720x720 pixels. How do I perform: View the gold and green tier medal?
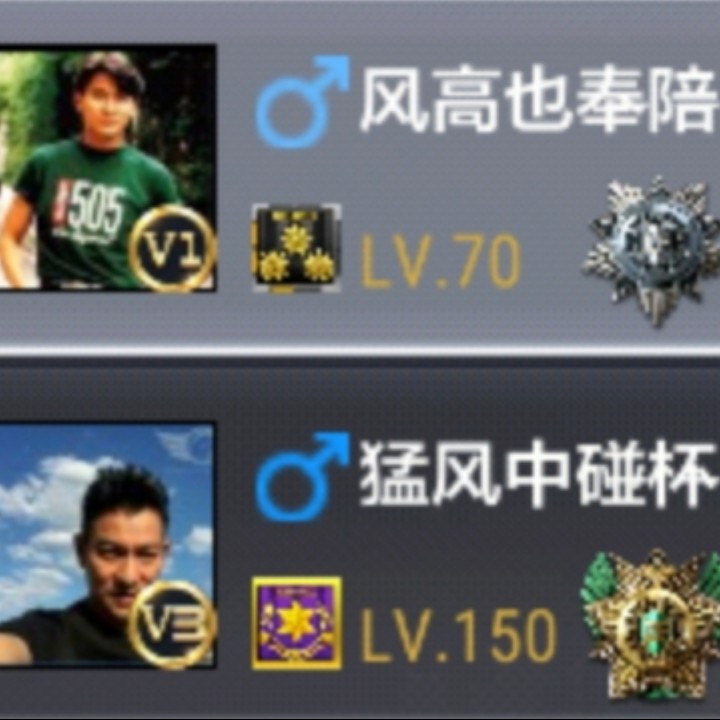pos(651,624)
